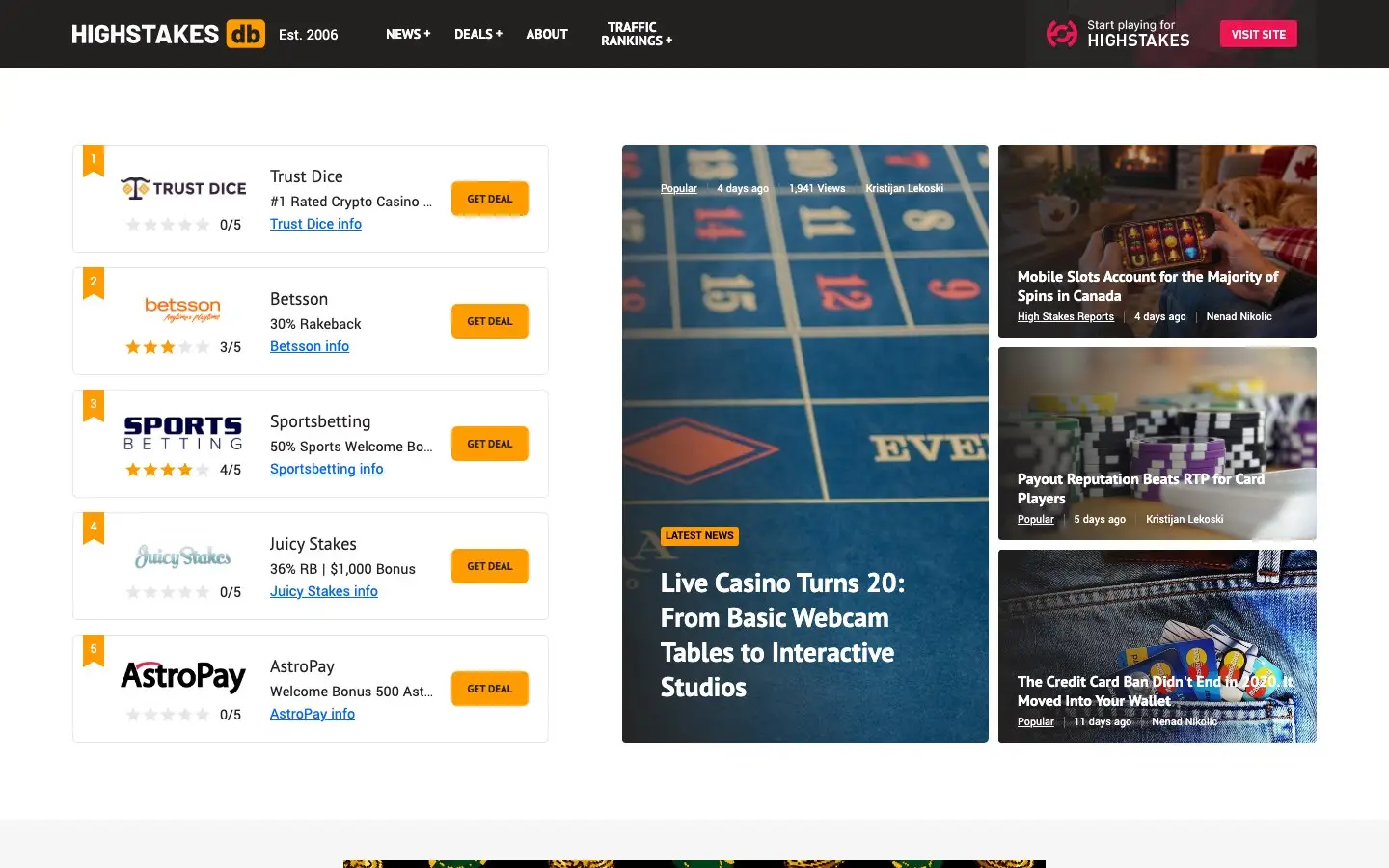Viewport: 1389px width, 868px height.
Task: Get the Sportsbetting deal
Action: tap(490, 444)
